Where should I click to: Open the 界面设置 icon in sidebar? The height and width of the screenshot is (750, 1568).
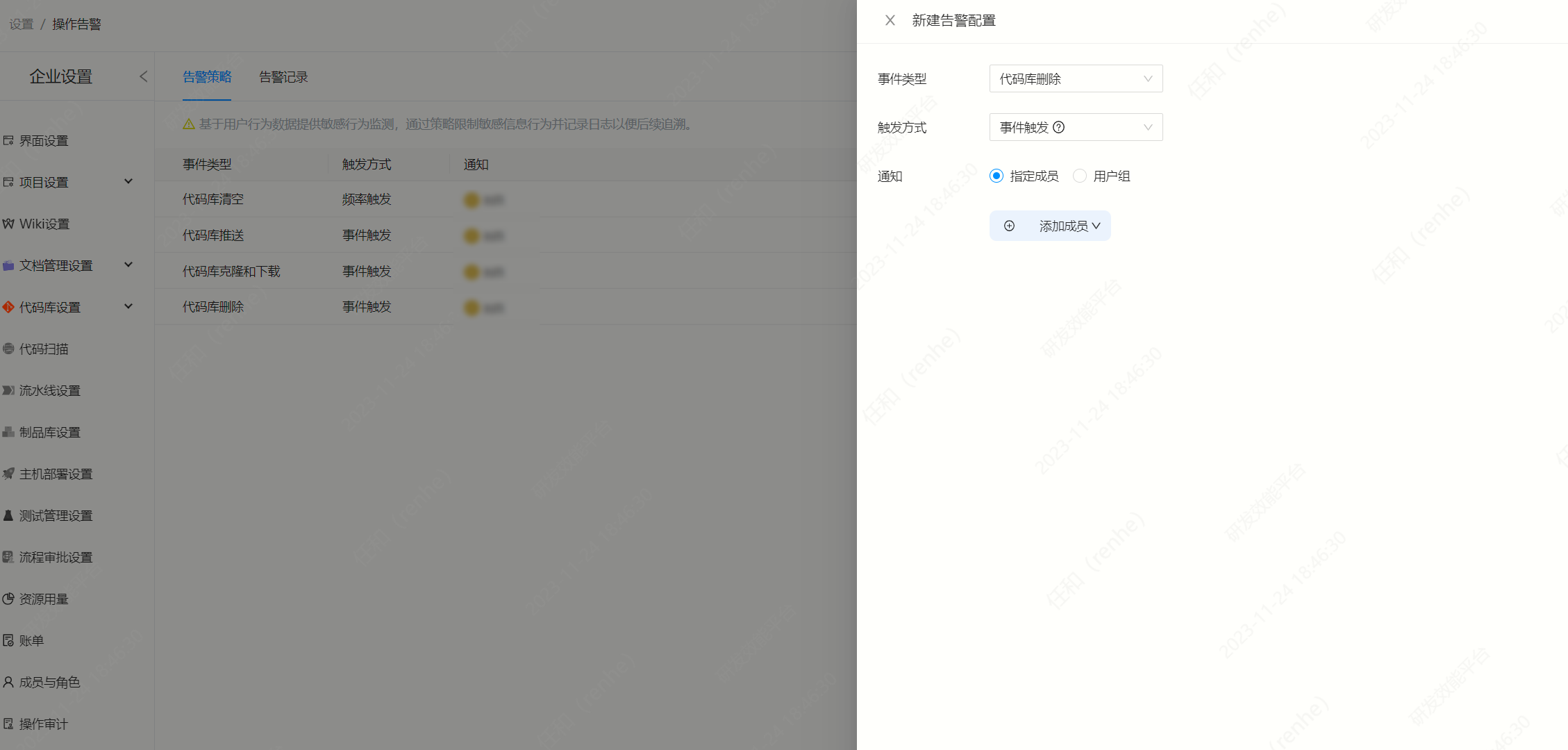click(x=9, y=140)
